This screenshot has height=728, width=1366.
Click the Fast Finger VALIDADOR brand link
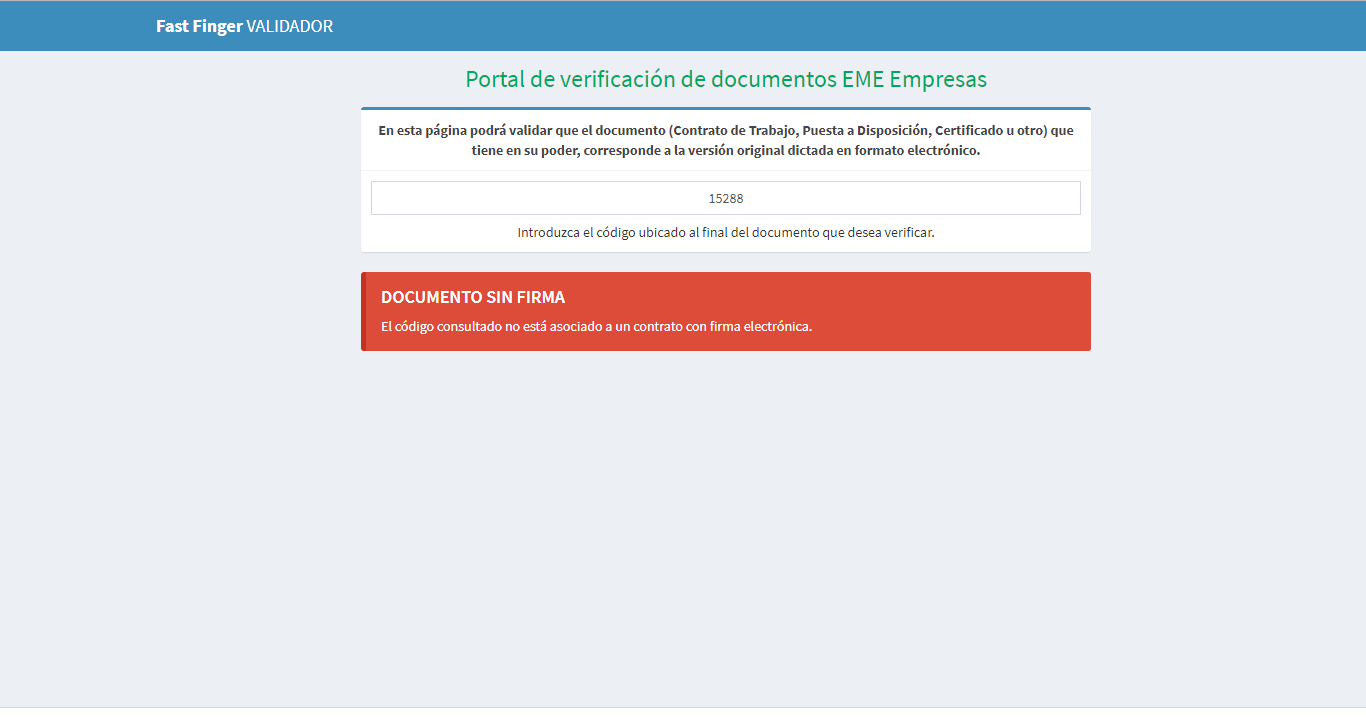click(244, 26)
